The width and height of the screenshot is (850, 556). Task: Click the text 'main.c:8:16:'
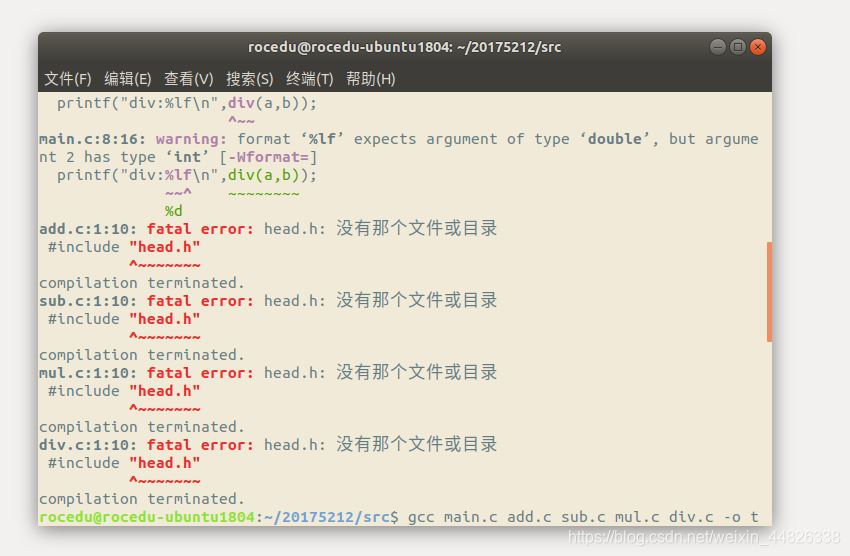(x=93, y=139)
